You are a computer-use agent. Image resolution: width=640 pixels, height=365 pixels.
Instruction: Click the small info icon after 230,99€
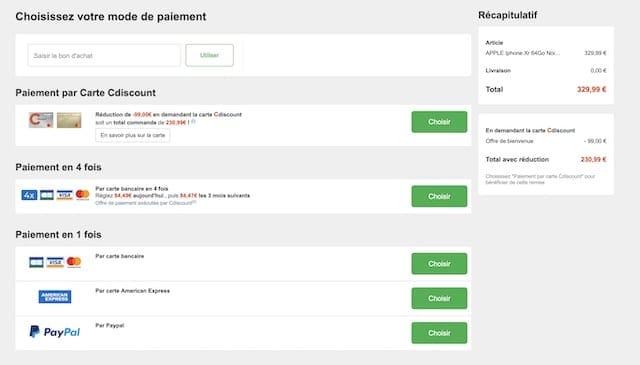(x=193, y=122)
